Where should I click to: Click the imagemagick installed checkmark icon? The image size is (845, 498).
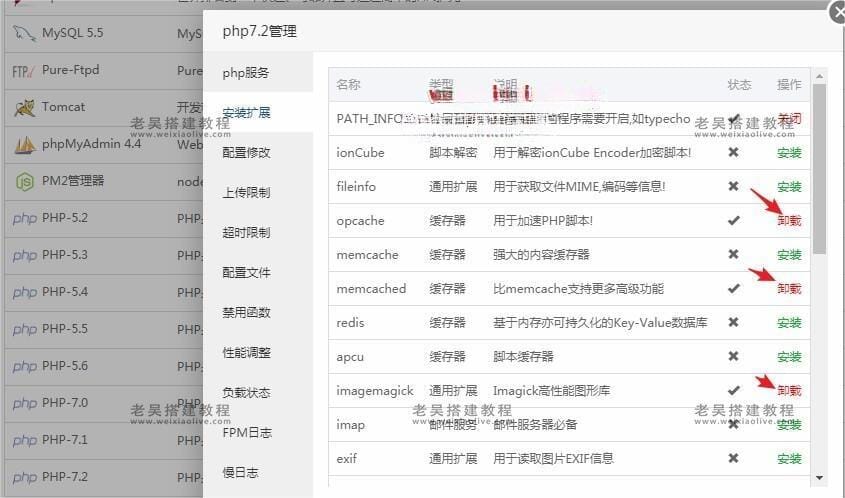(733, 390)
